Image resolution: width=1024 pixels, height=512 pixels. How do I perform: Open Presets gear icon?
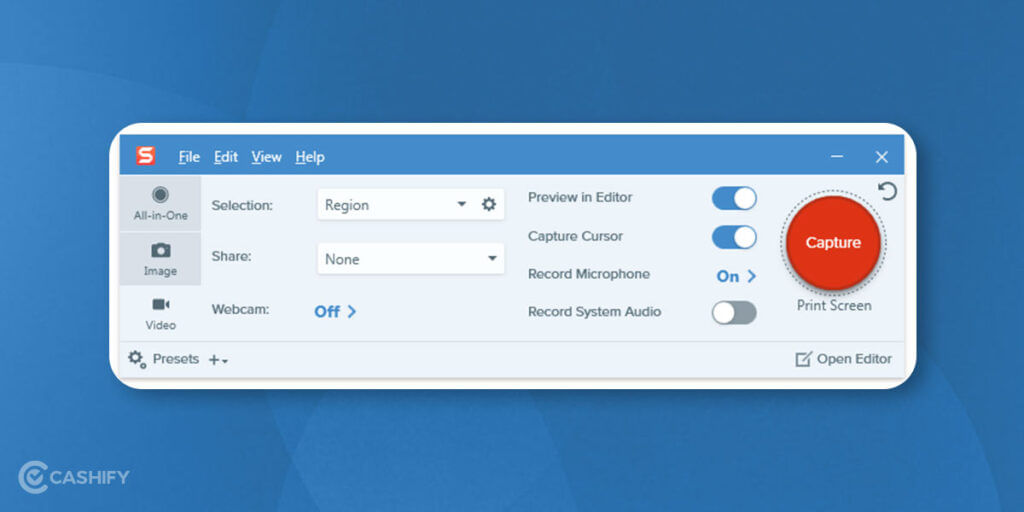click(136, 359)
